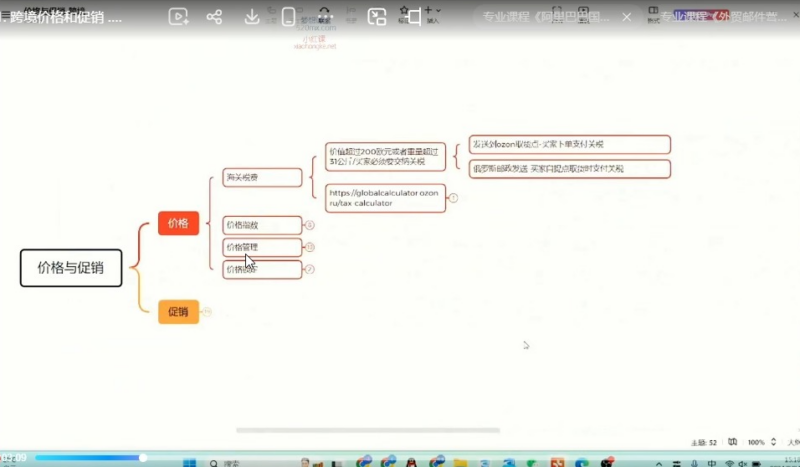This screenshot has height=467, width=800.
Task: Click the download icon in the video top bar
Action: (x=252, y=17)
